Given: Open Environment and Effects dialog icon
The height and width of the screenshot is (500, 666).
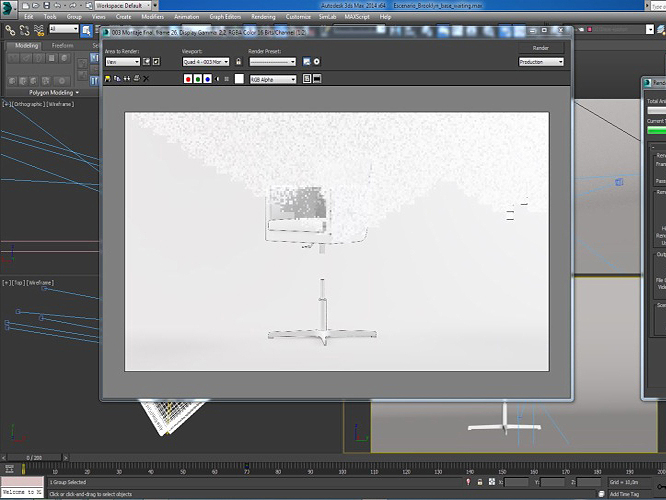Looking at the screenshot, I should coord(317,62).
